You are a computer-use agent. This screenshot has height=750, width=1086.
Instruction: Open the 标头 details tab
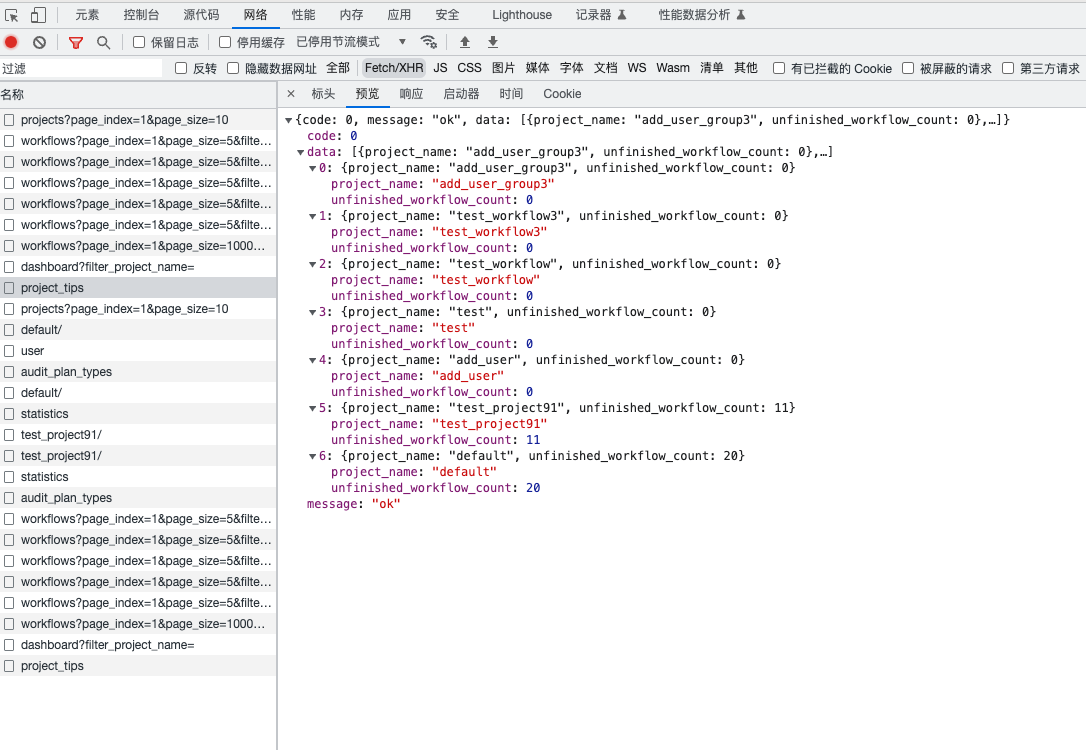pyautogui.click(x=323, y=93)
